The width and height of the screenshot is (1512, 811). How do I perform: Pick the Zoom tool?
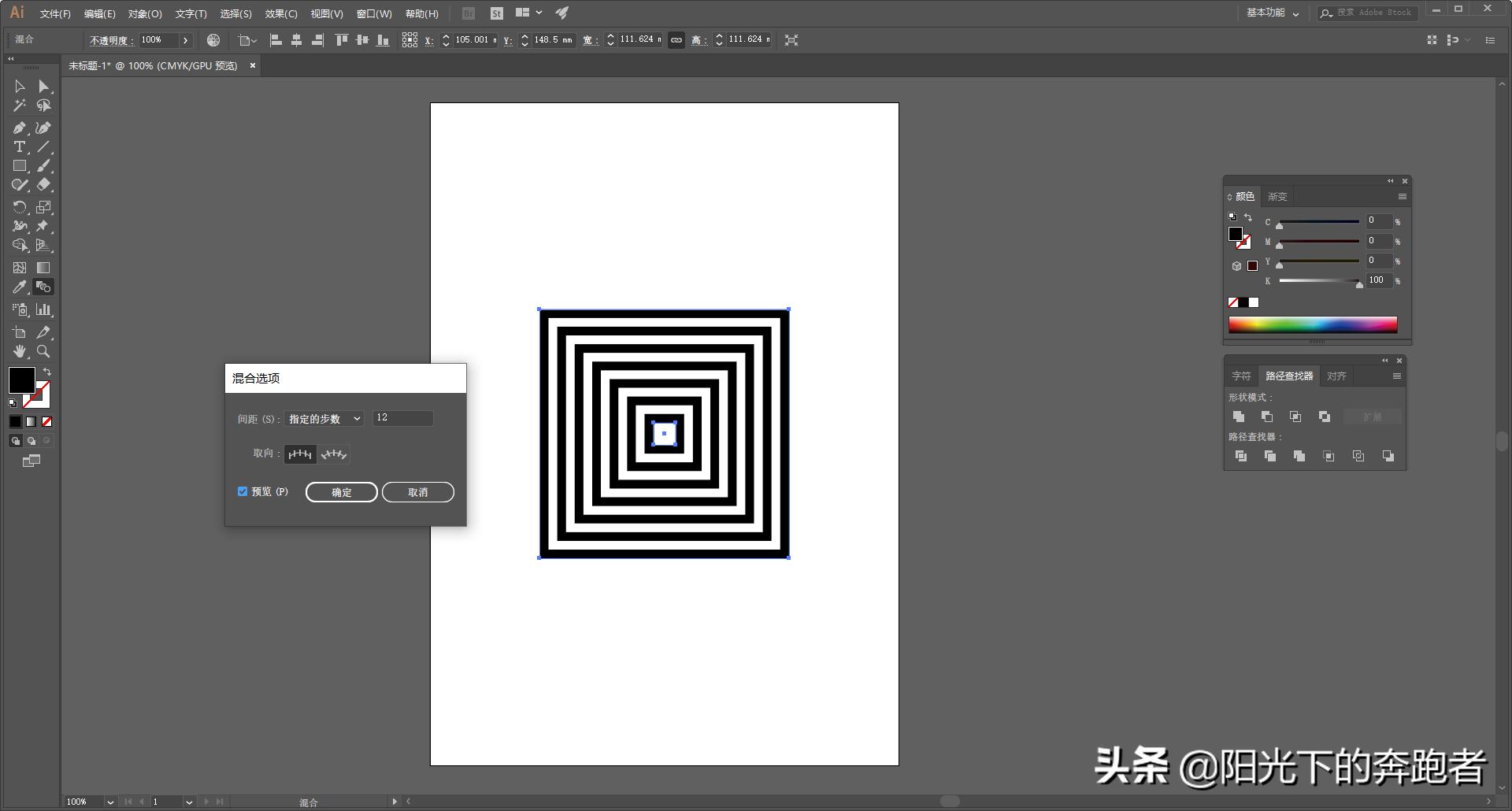pos(44,352)
